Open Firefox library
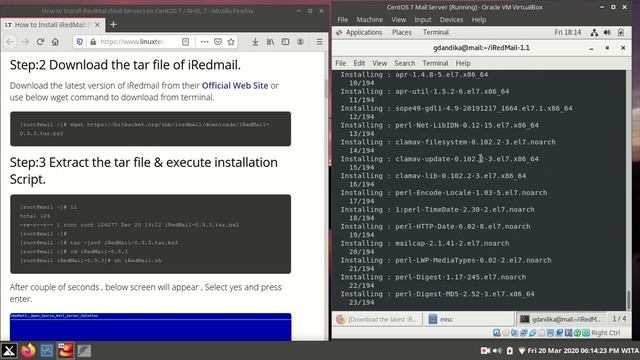 click(x=270, y=42)
